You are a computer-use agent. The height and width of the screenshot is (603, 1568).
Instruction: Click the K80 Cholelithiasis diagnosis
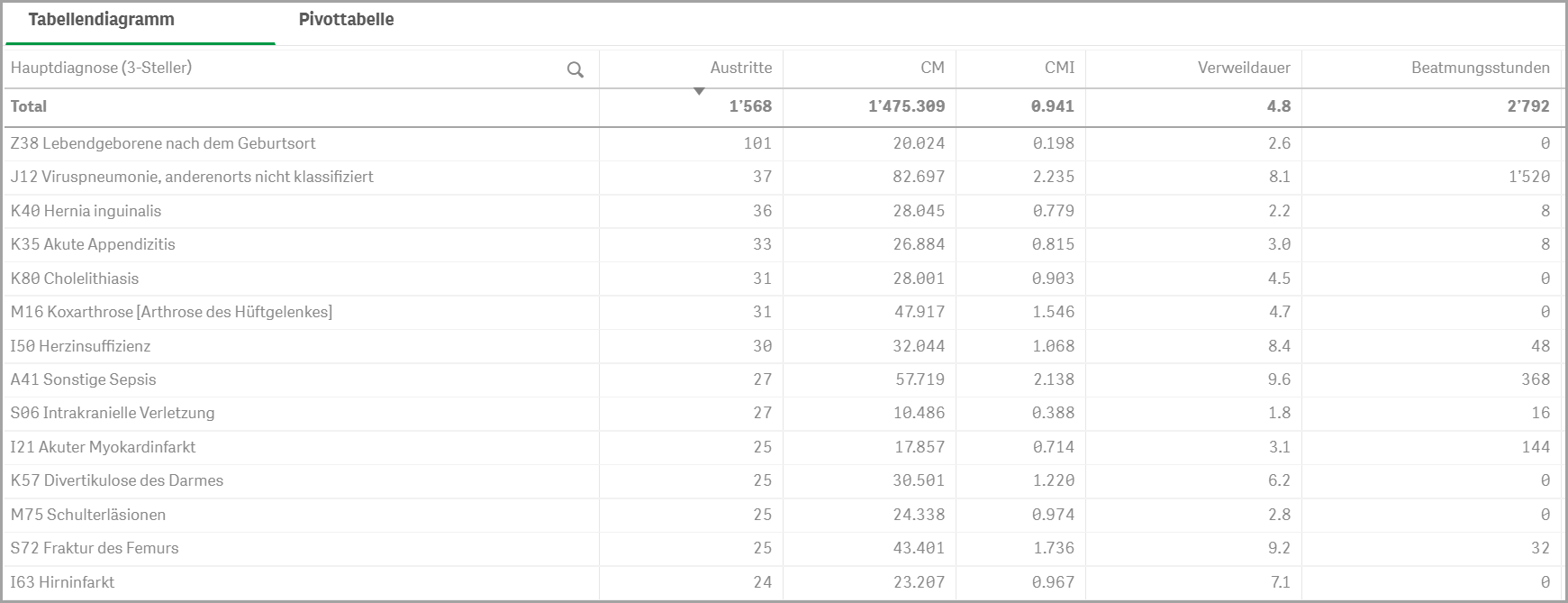point(75,279)
